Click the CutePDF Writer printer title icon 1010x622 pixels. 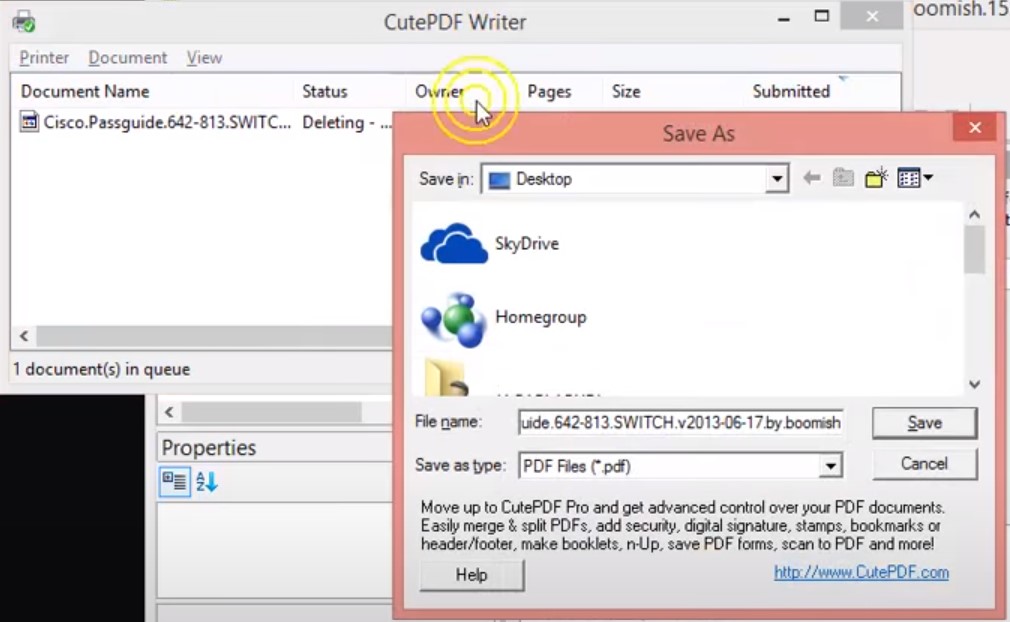click(24, 21)
